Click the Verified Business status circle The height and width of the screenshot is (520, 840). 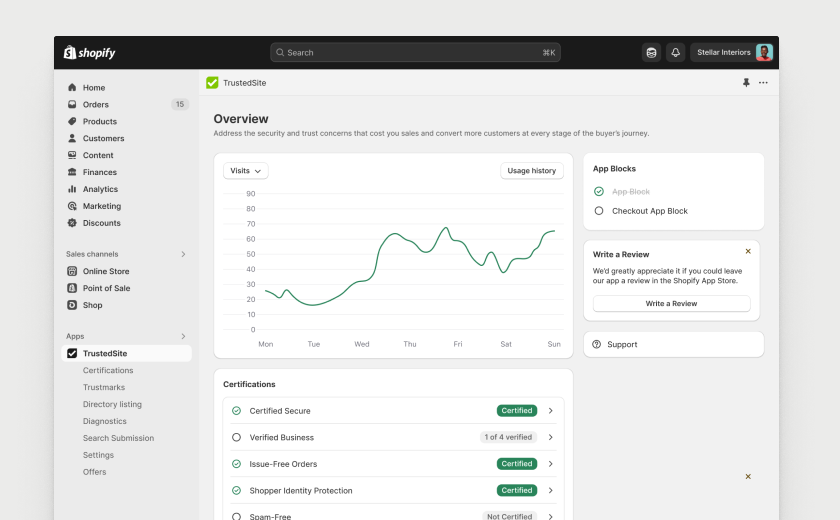(x=236, y=437)
